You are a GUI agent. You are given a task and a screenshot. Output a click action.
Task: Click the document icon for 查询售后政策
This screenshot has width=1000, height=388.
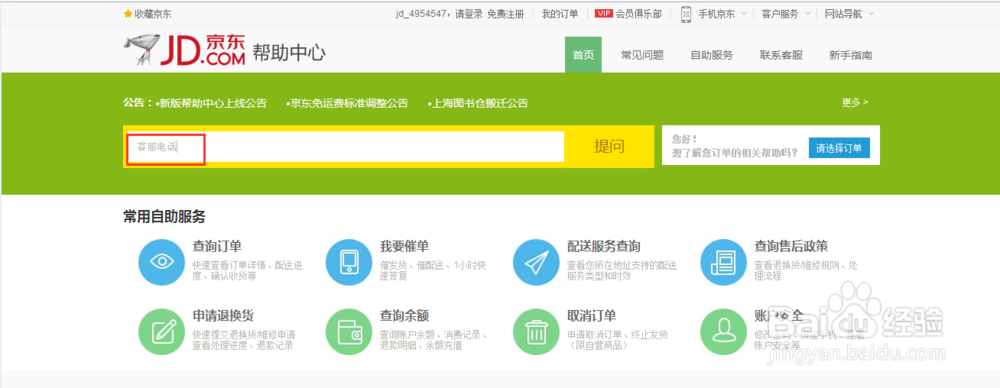point(723,262)
